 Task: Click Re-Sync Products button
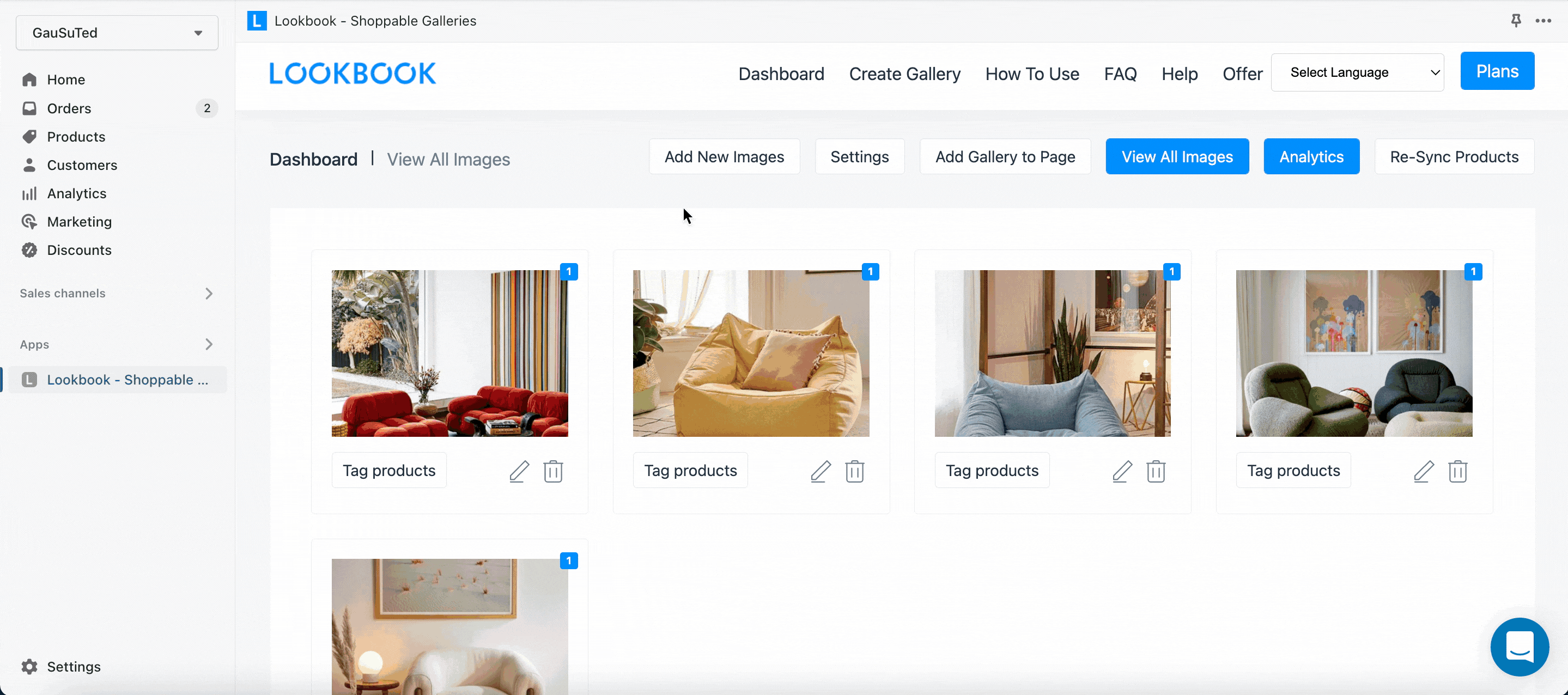click(1454, 156)
